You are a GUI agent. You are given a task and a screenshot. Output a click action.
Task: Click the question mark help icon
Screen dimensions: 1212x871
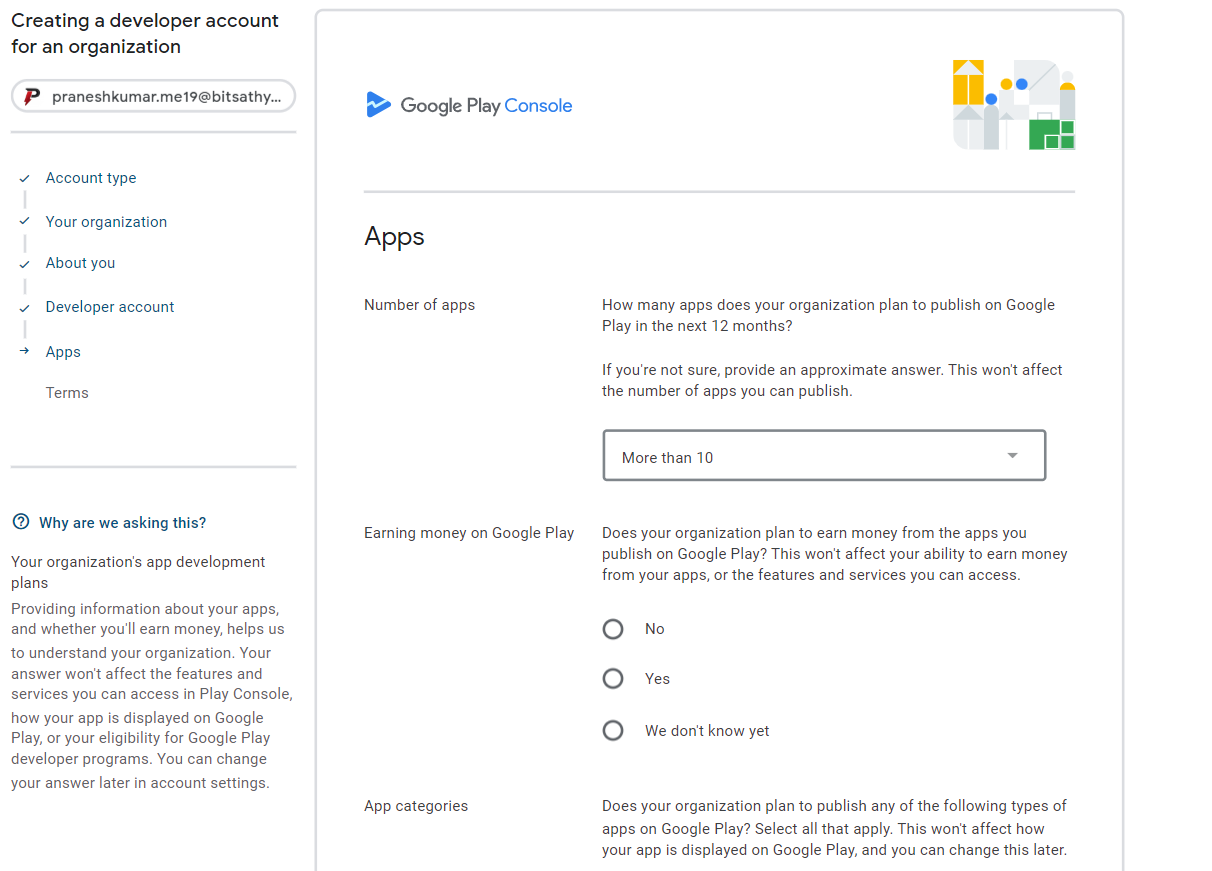21,522
